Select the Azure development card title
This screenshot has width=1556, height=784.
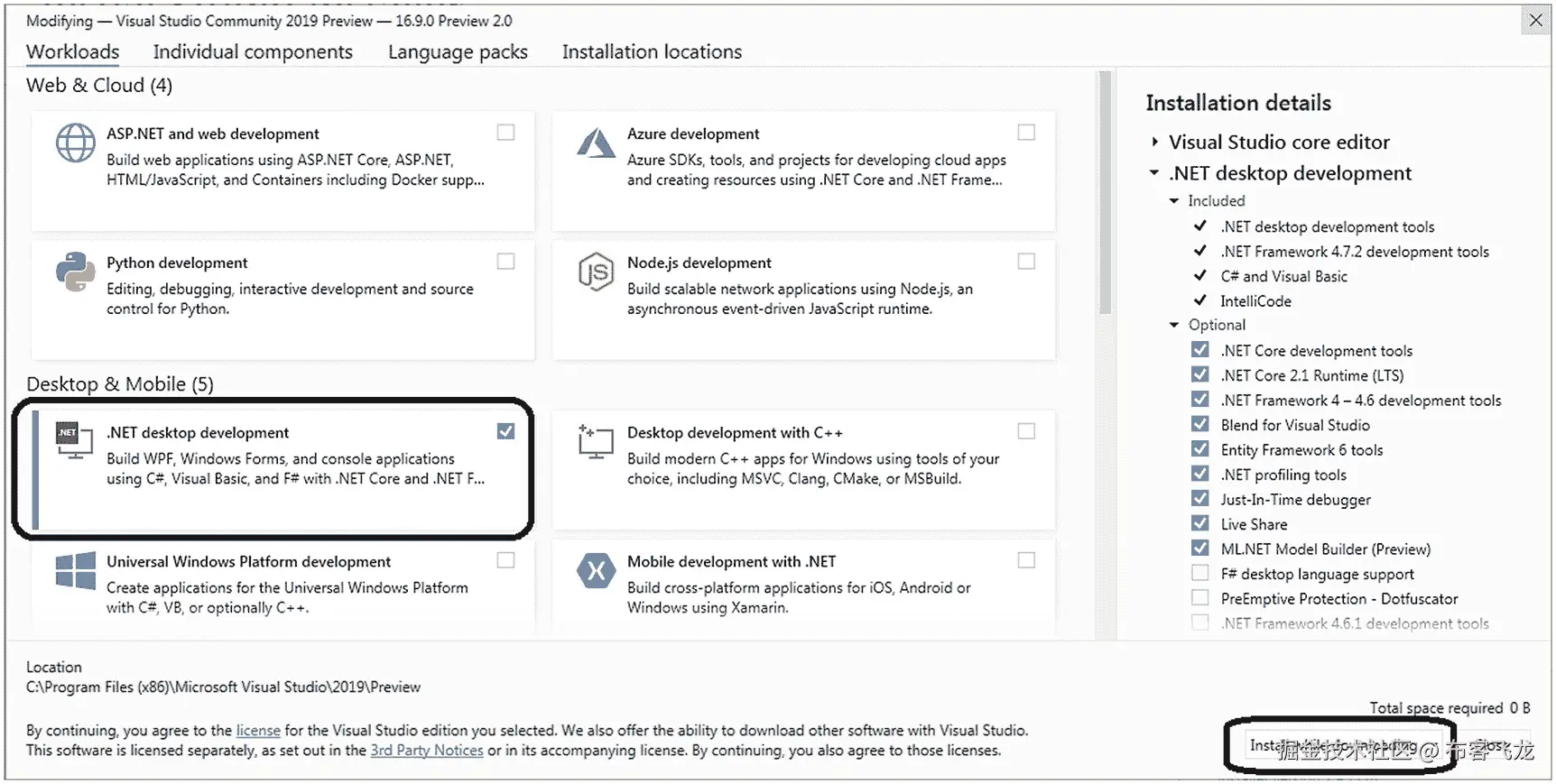(x=693, y=134)
